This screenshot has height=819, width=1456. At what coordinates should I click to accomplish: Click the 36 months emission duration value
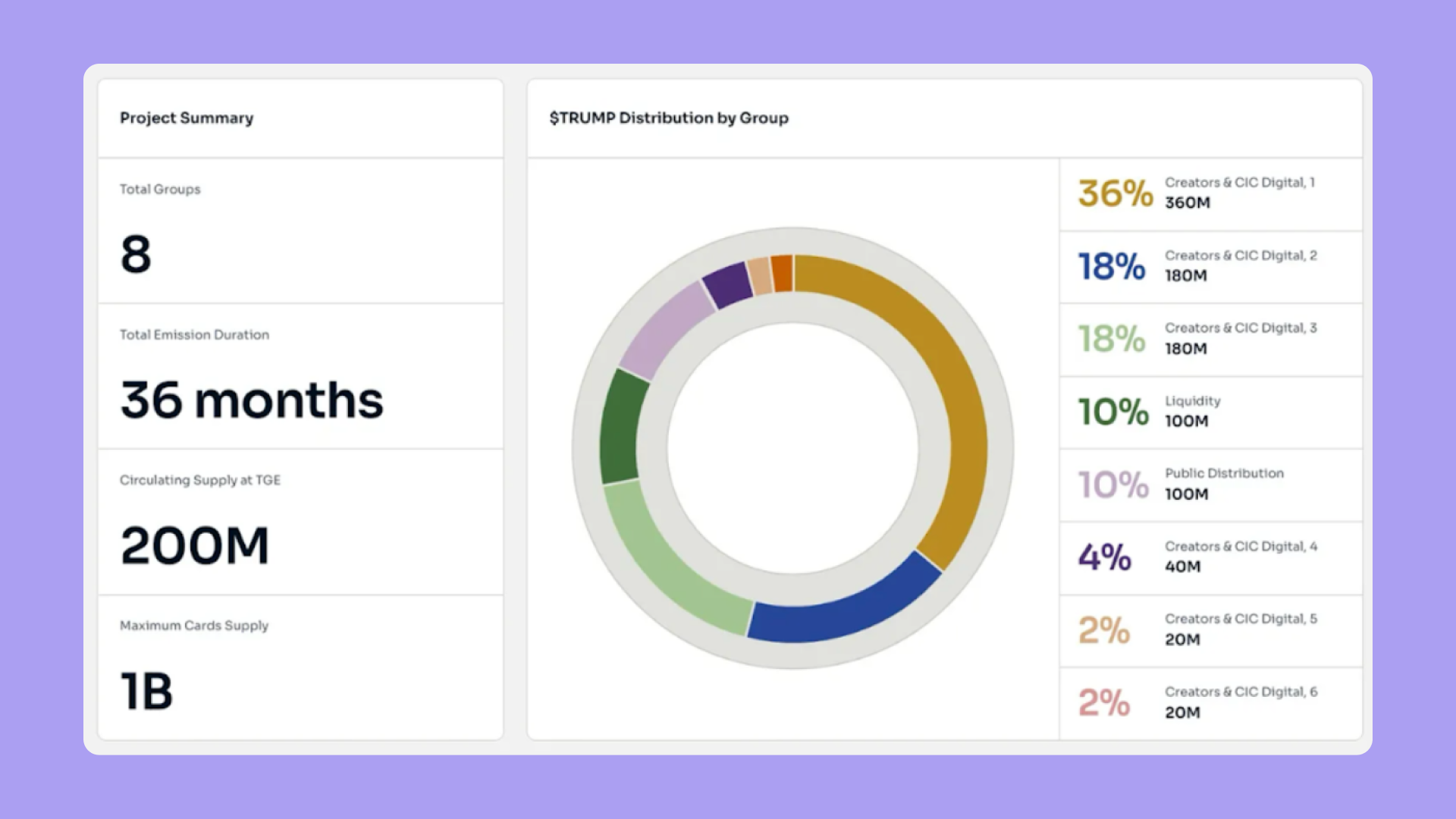pyautogui.click(x=252, y=400)
